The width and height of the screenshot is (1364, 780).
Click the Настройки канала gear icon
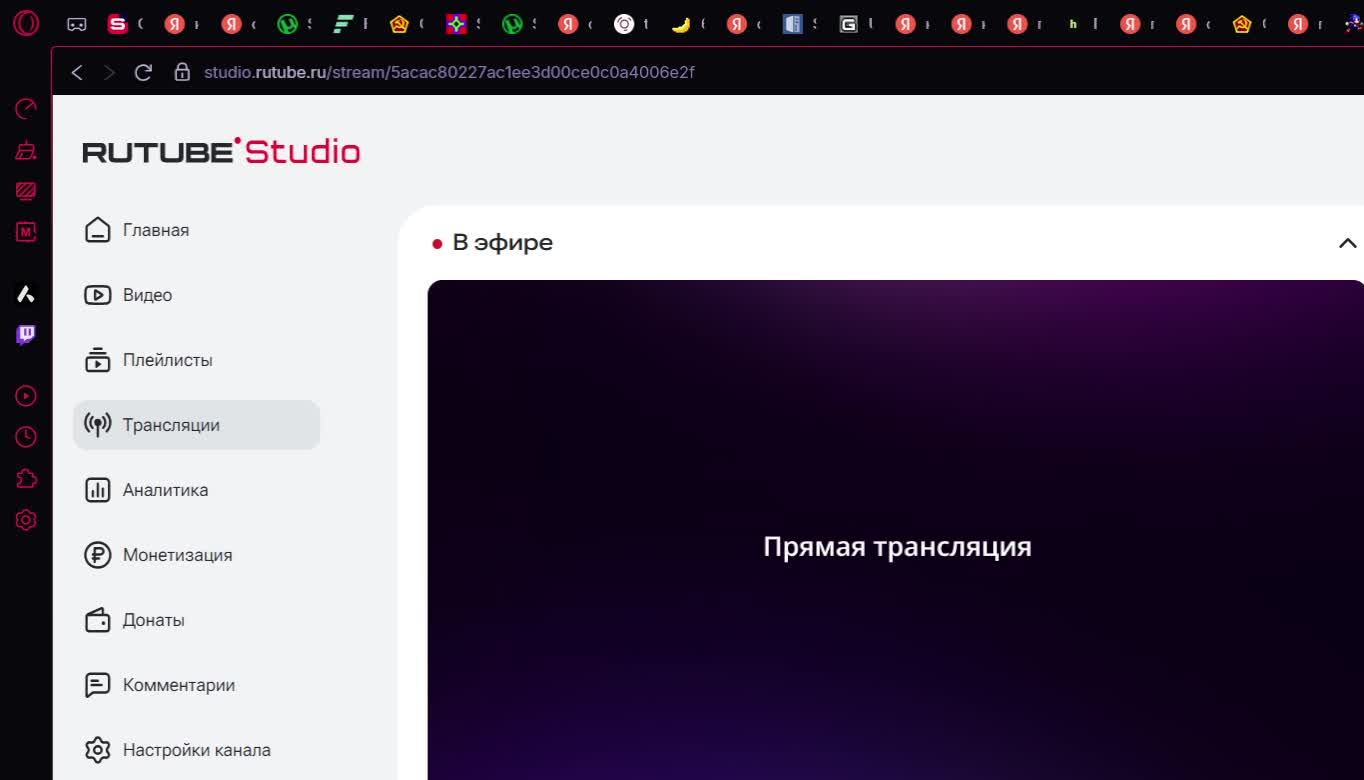tap(97, 750)
